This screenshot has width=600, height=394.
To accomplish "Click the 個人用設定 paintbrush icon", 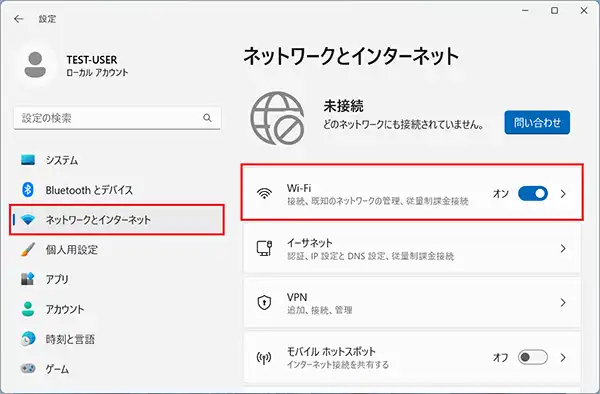I will click(x=28, y=249).
